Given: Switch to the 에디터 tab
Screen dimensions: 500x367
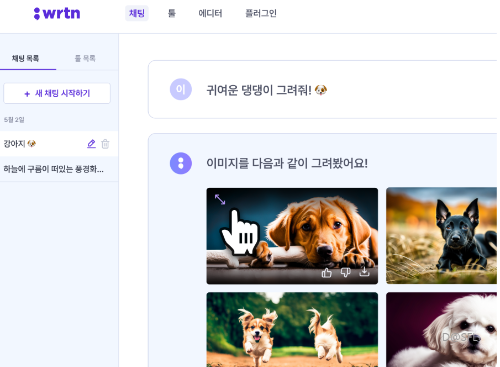Looking at the screenshot, I should coord(210,13).
